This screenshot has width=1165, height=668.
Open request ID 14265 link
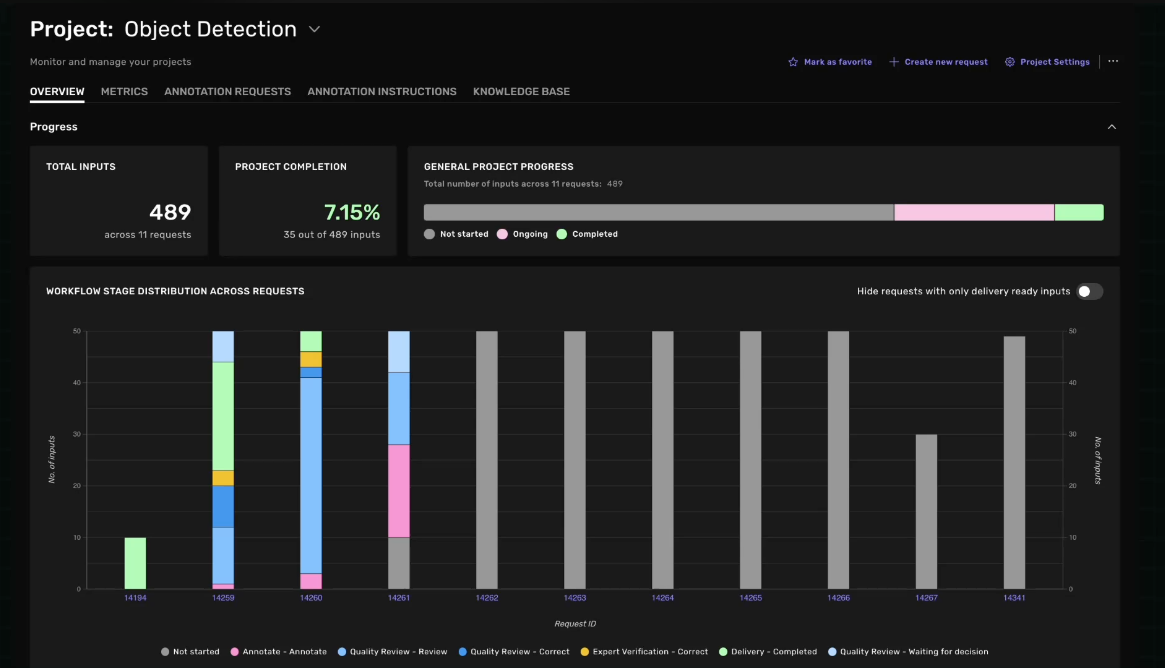[x=750, y=597]
